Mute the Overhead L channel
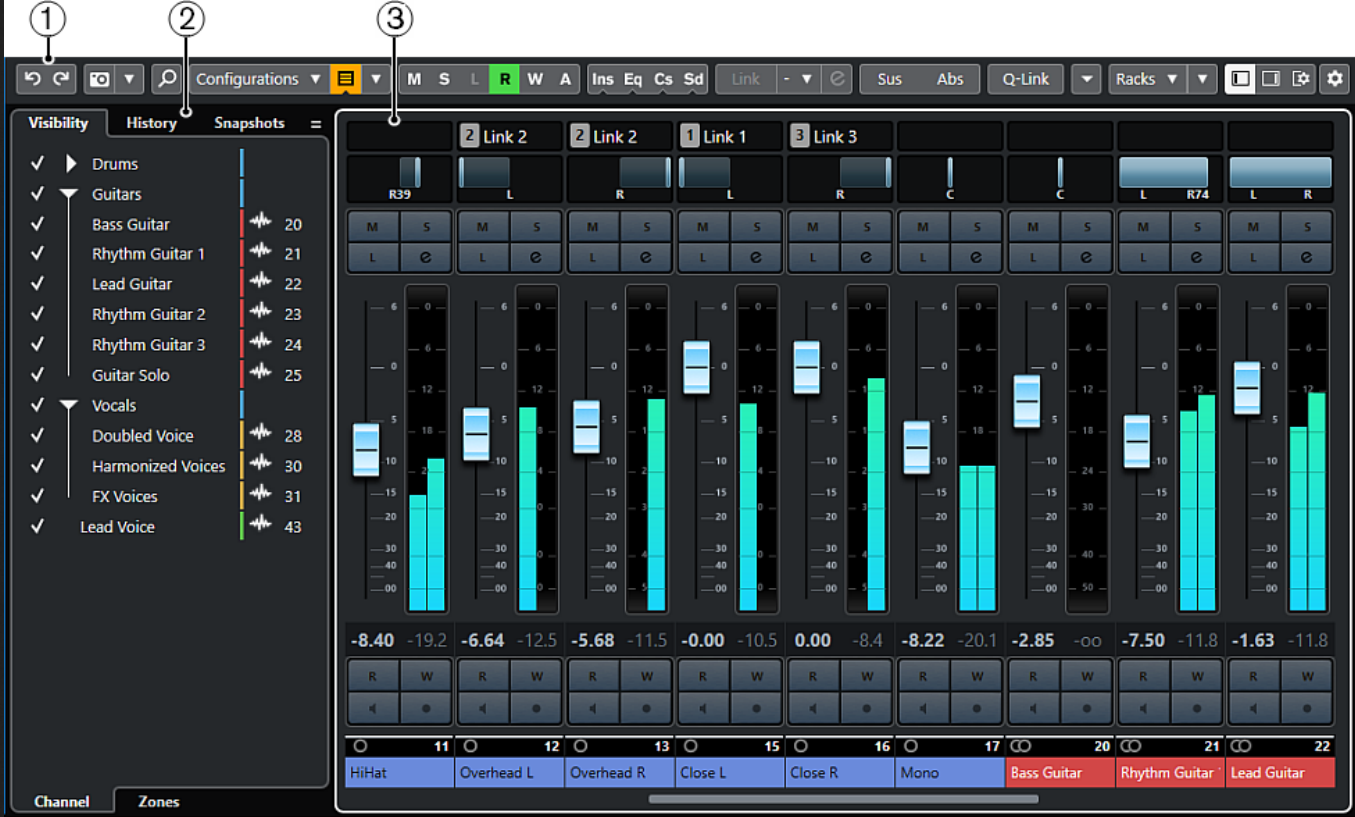 (483, 227)
